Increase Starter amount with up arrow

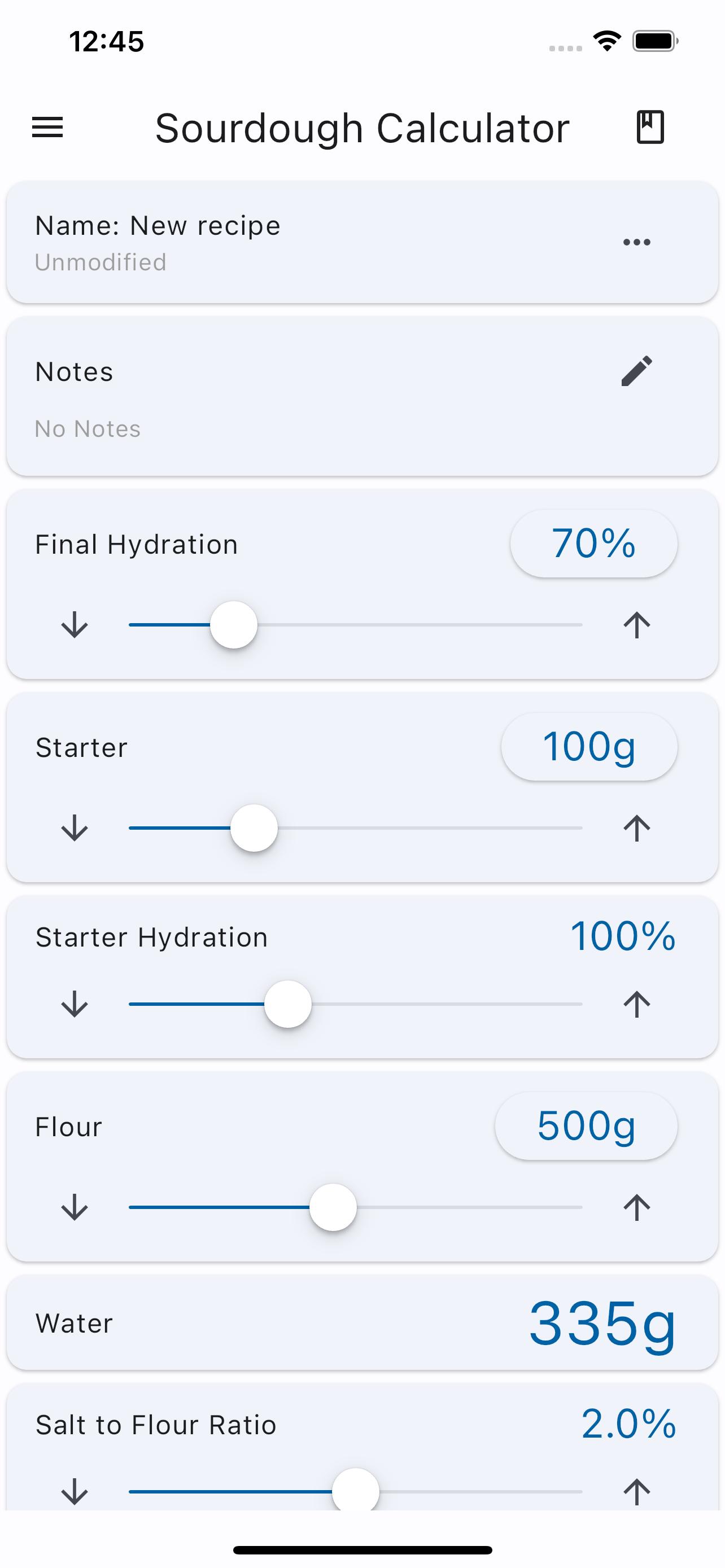pyautogui.click(x=636, y=829)
